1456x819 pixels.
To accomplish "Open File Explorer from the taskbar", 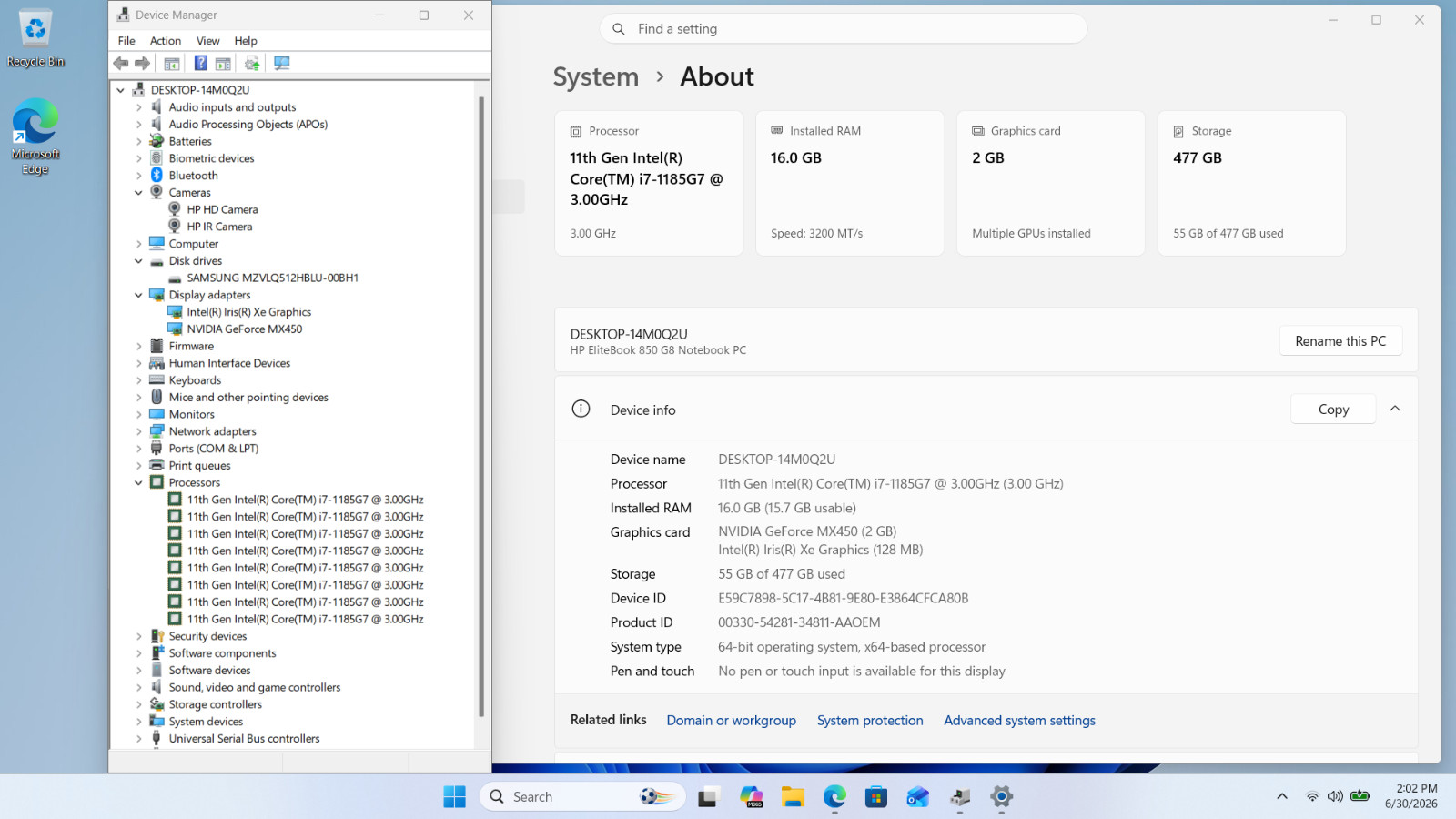I will 793,797.
